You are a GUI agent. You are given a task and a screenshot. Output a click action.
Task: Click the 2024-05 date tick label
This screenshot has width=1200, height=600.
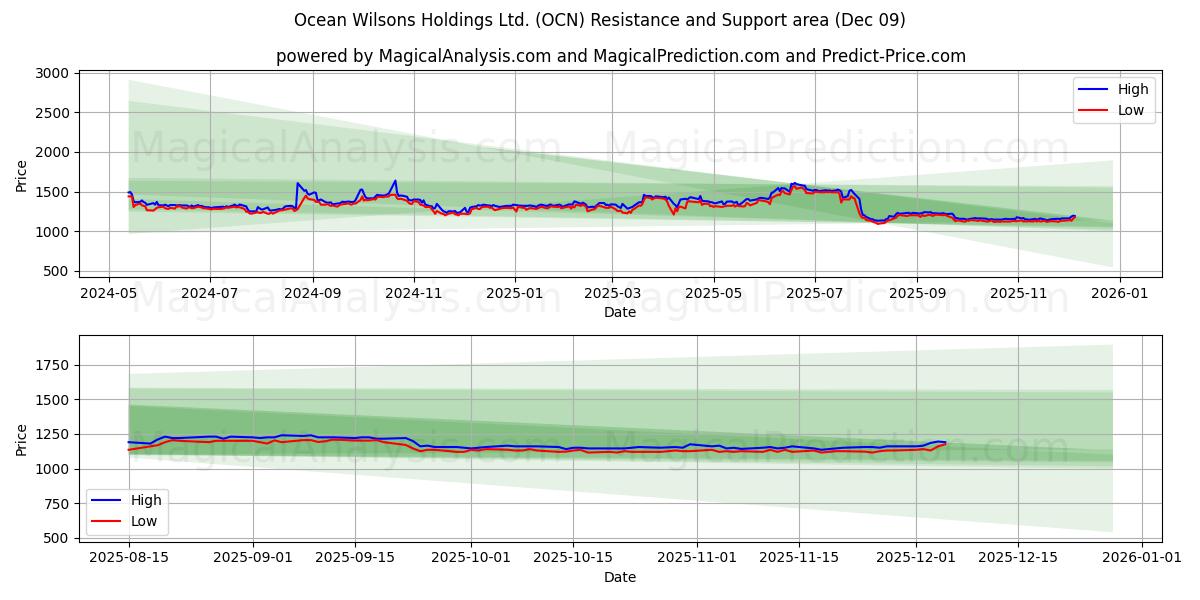tap(109, 295)
